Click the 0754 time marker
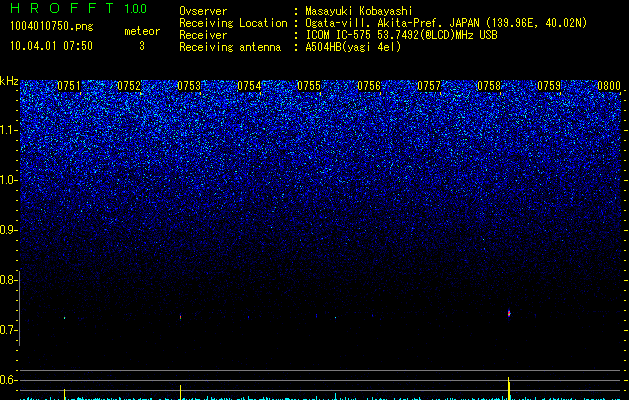The width and height of the screenshot is (629, 400). (x=249, y=86)
